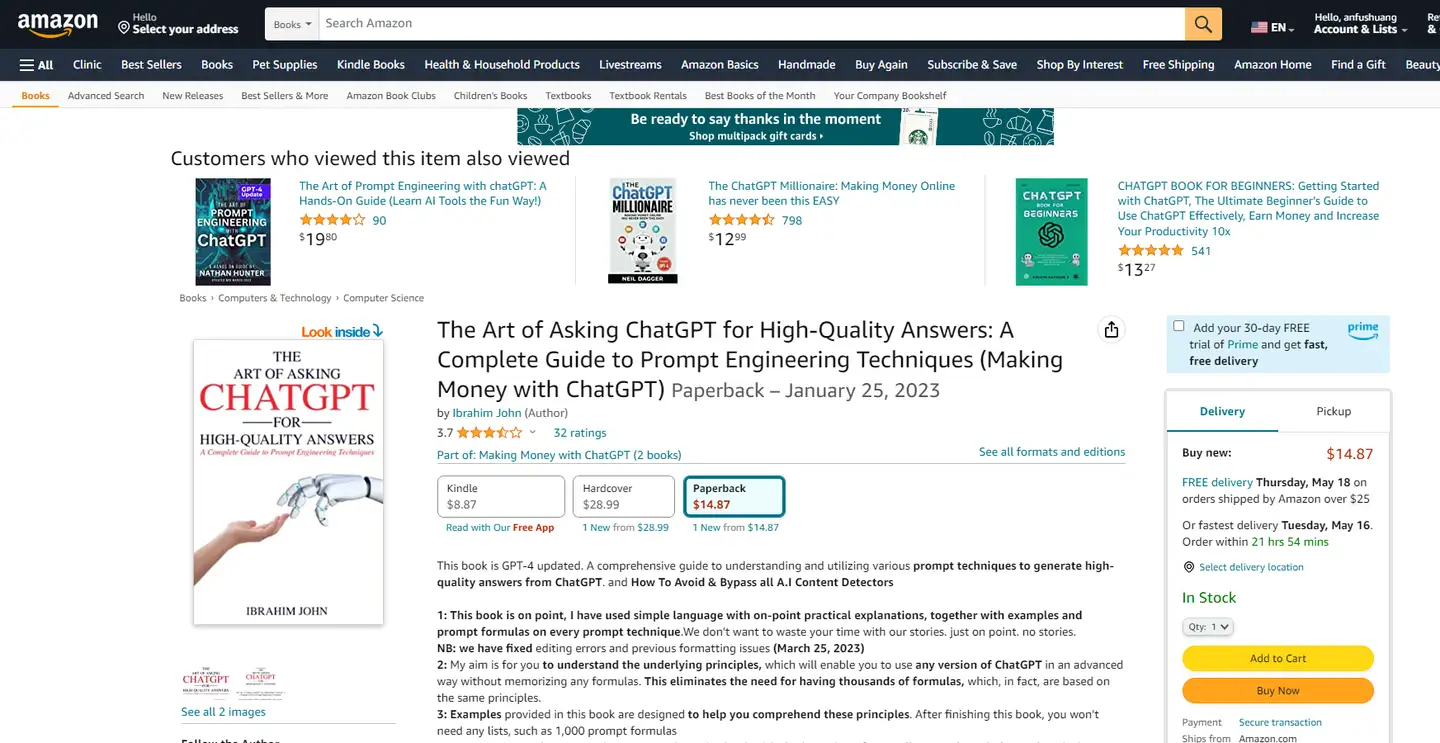Select Kindle $8.87 format
Screen dimensions: 1440x743
pyautogui.click(x=501, y=496)
